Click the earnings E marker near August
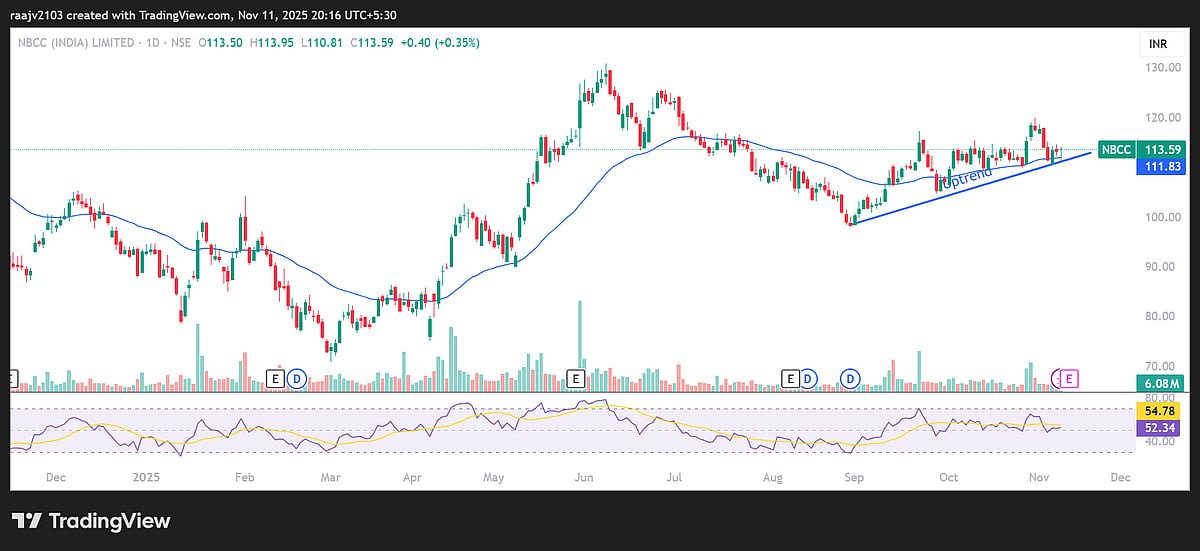The image size is (1200, 551). [x=791, y=378]
